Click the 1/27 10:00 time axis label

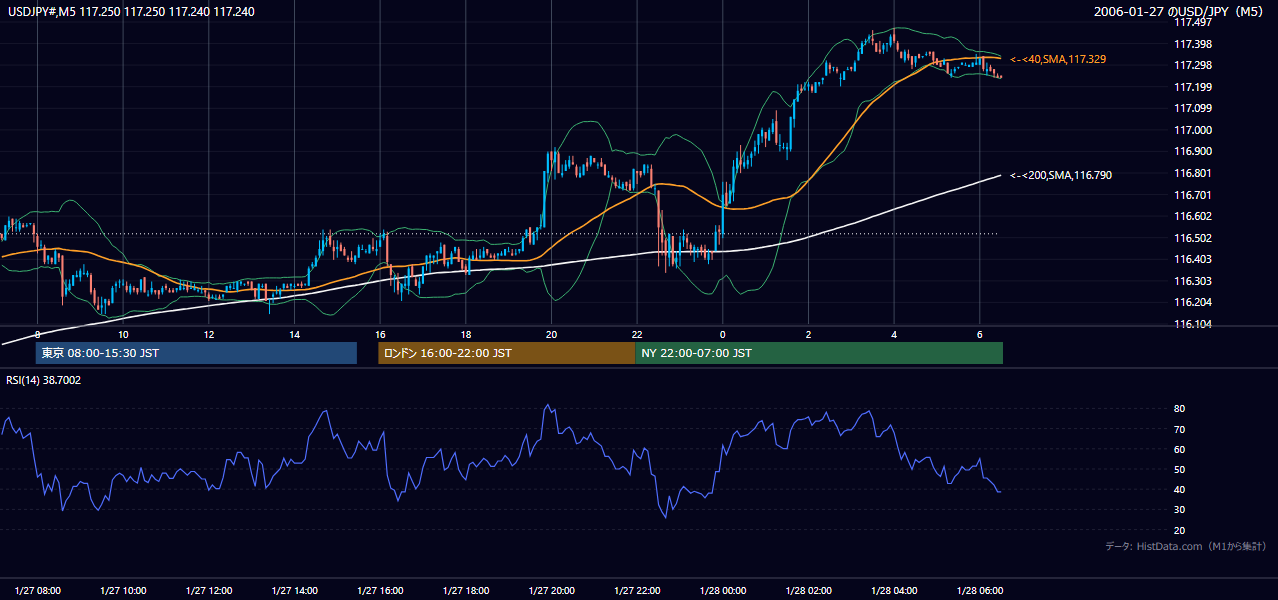point(123,590)
